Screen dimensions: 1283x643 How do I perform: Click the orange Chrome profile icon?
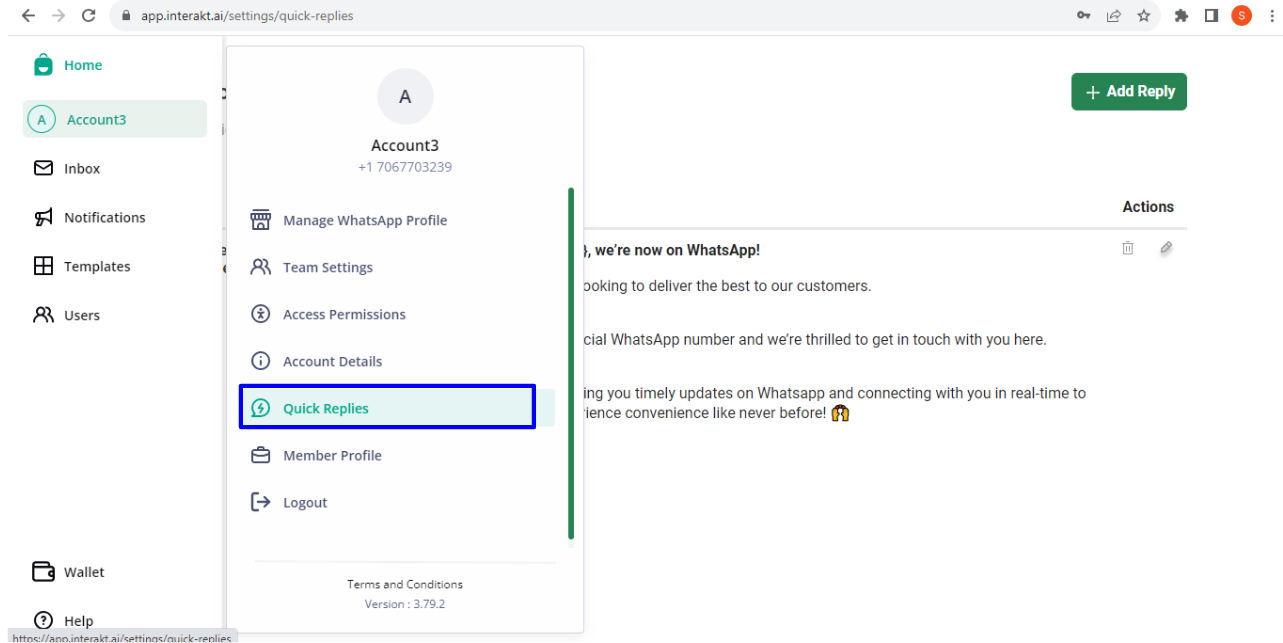[x=1241, y=15]
